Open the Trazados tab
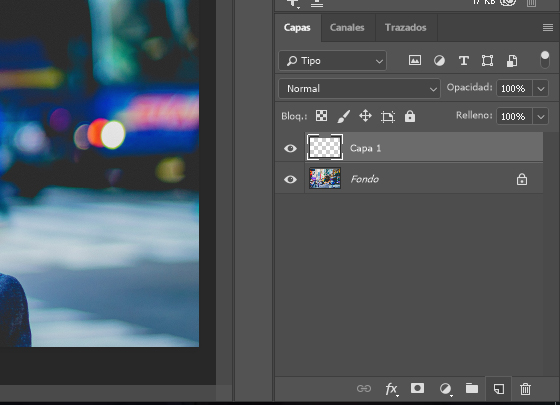 tap(406, 28)
